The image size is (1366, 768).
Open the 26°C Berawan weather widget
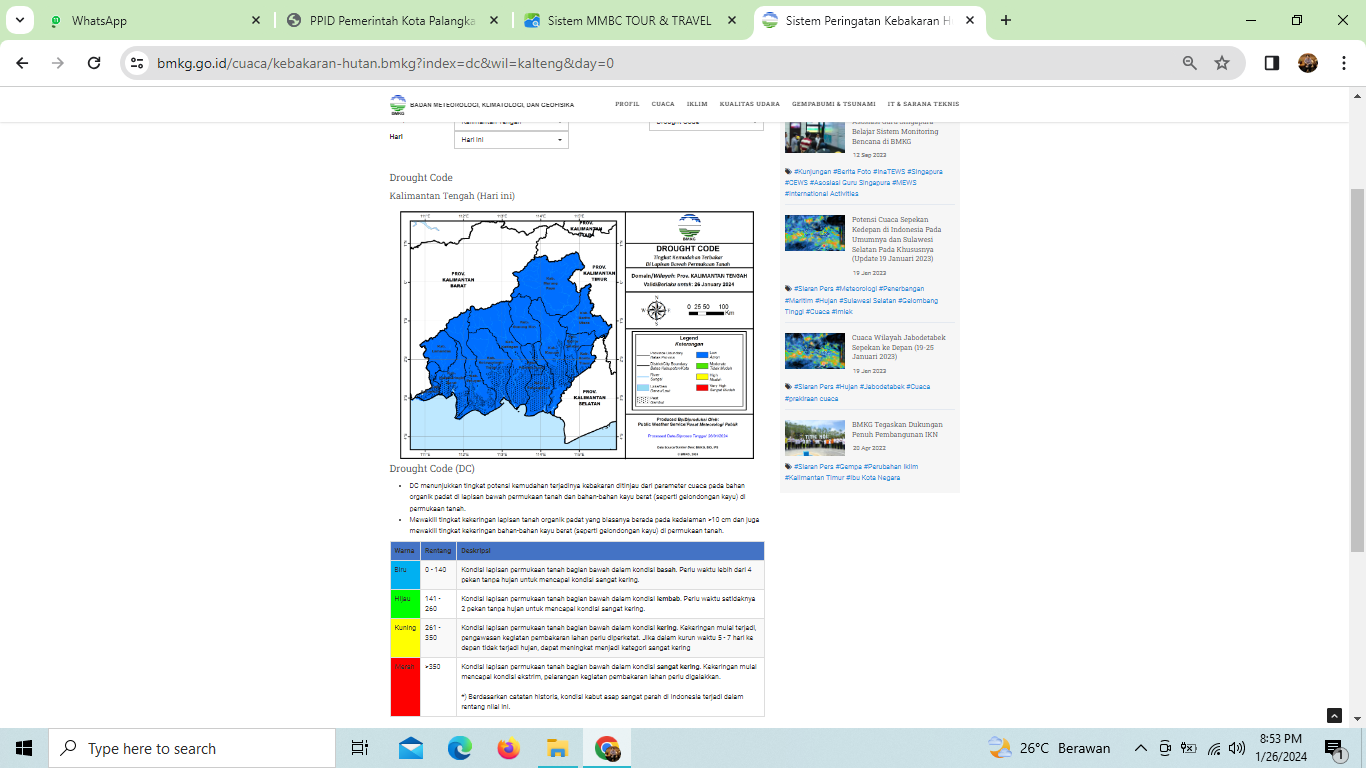point(1049,748)
